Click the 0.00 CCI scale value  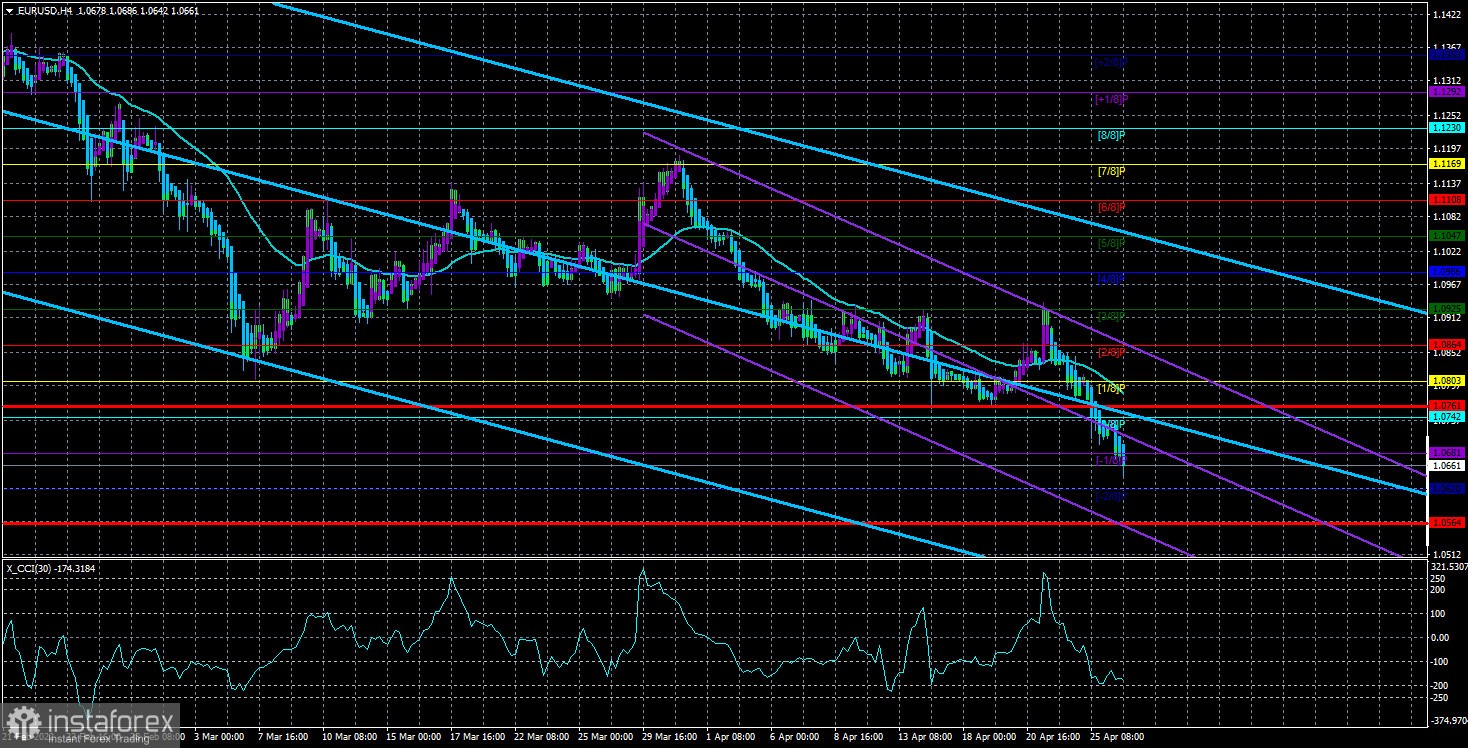point(1439,637)
